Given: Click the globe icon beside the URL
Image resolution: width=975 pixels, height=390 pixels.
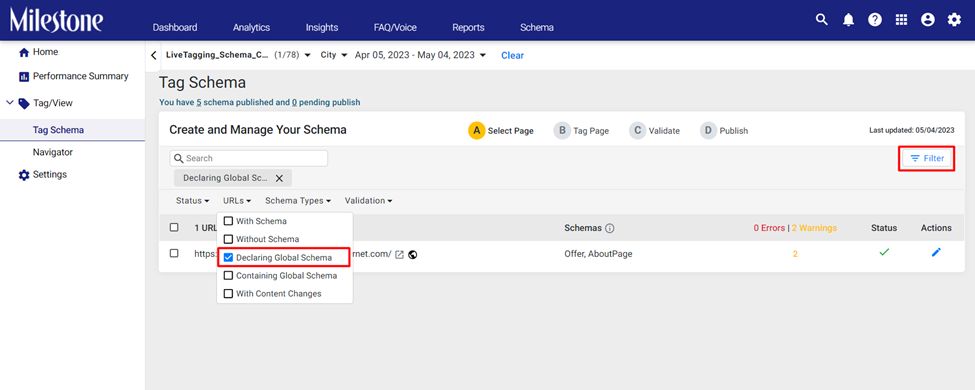Looking at the screenshot, I should coord(412,254).
